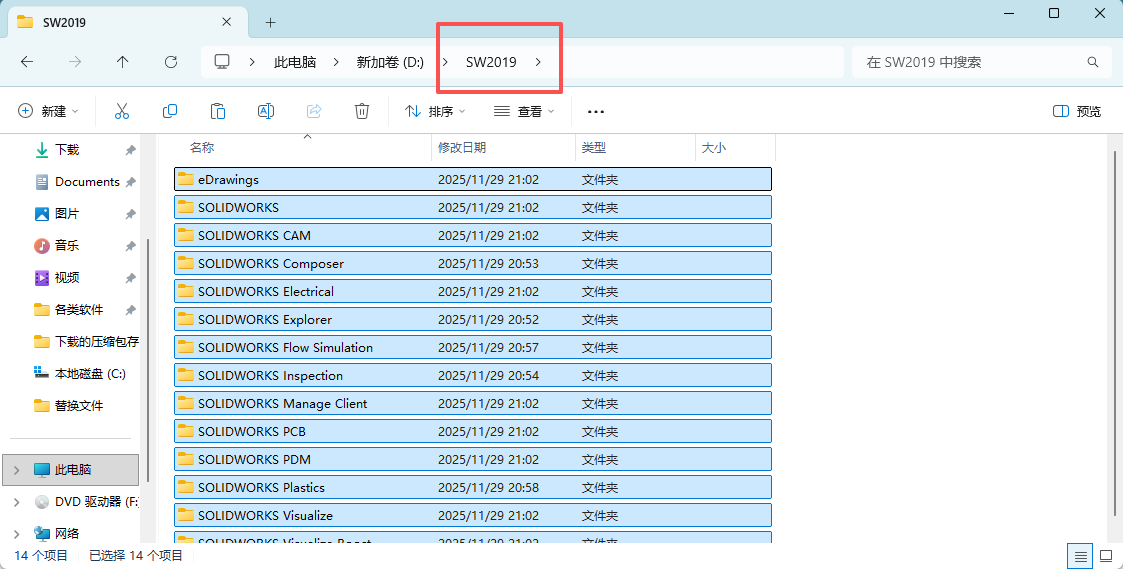Image resolution: width=1123 pixels, height=569 pixels.
Task: Click the search magnifier icon
Action: coord(1092,62)
